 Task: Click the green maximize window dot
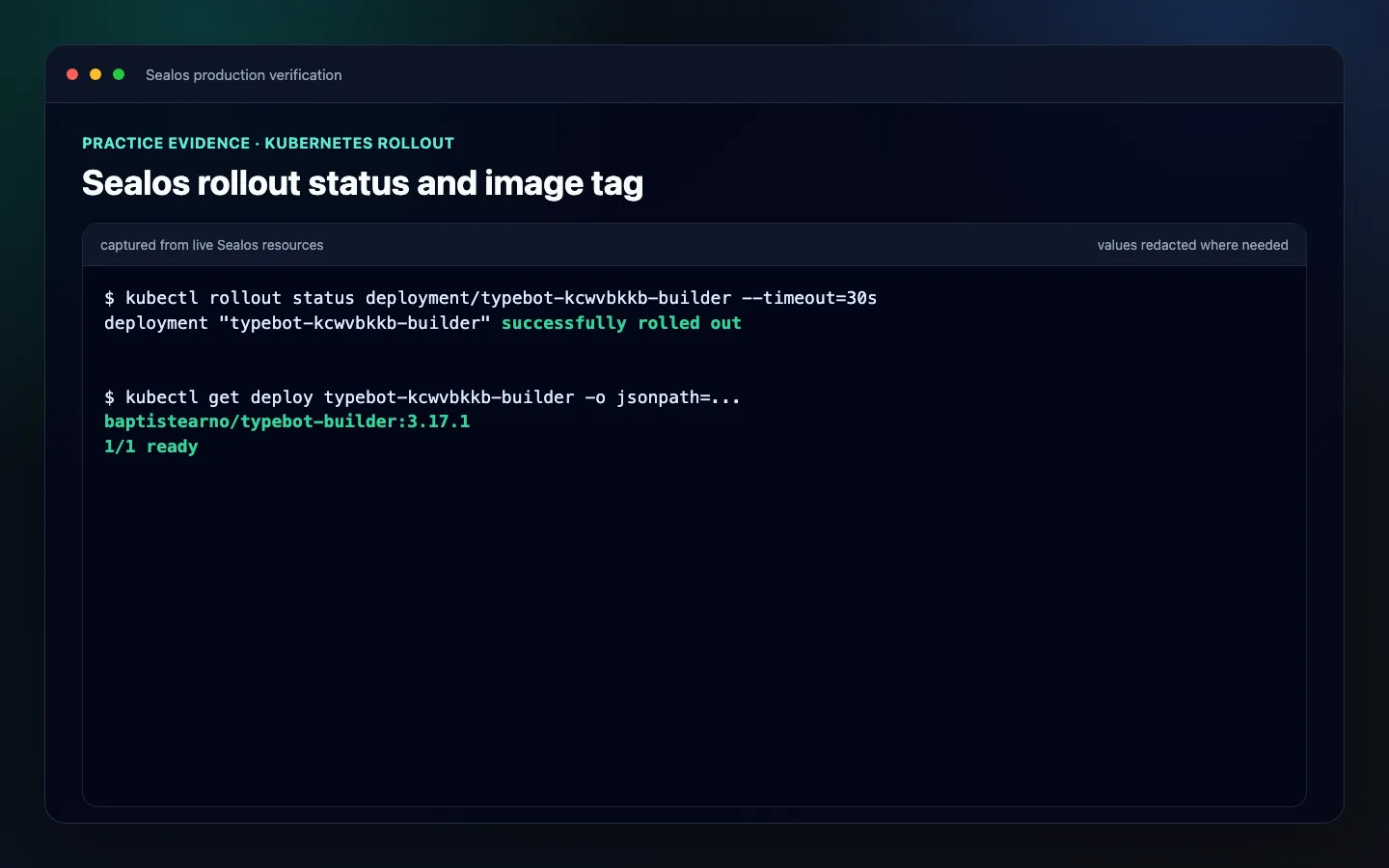coord(119,74)
